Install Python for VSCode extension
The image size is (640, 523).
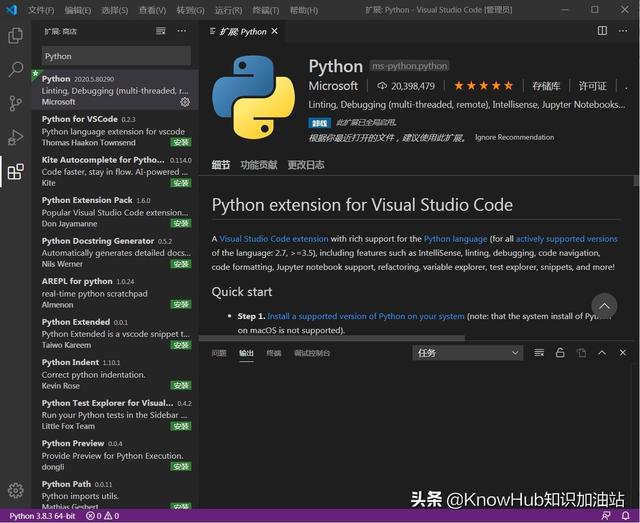pyautogui.click(x=181, y=142)
